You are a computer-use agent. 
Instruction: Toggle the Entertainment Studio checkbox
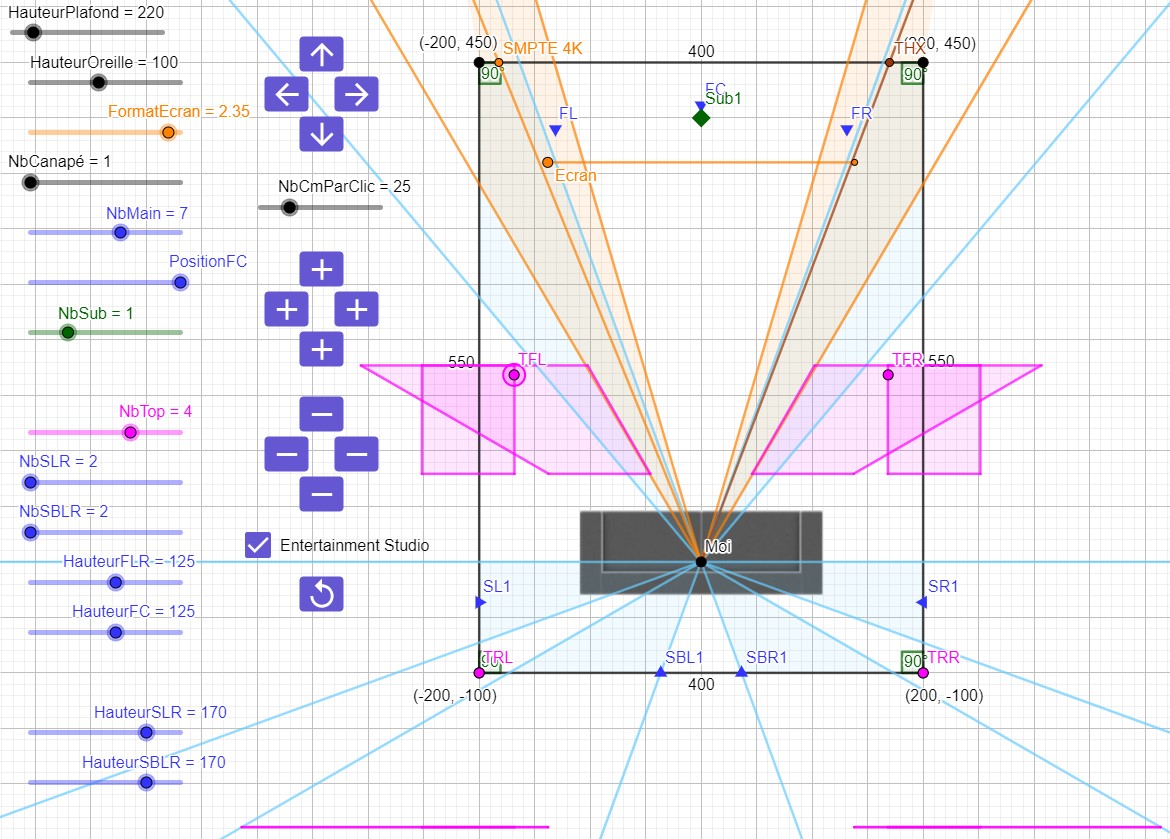[258, 545]
